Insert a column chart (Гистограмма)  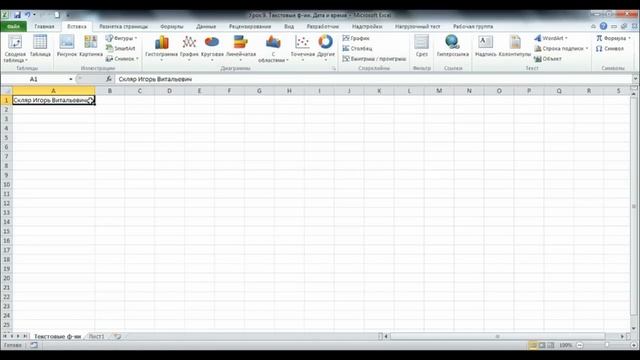tap(162, 48)
